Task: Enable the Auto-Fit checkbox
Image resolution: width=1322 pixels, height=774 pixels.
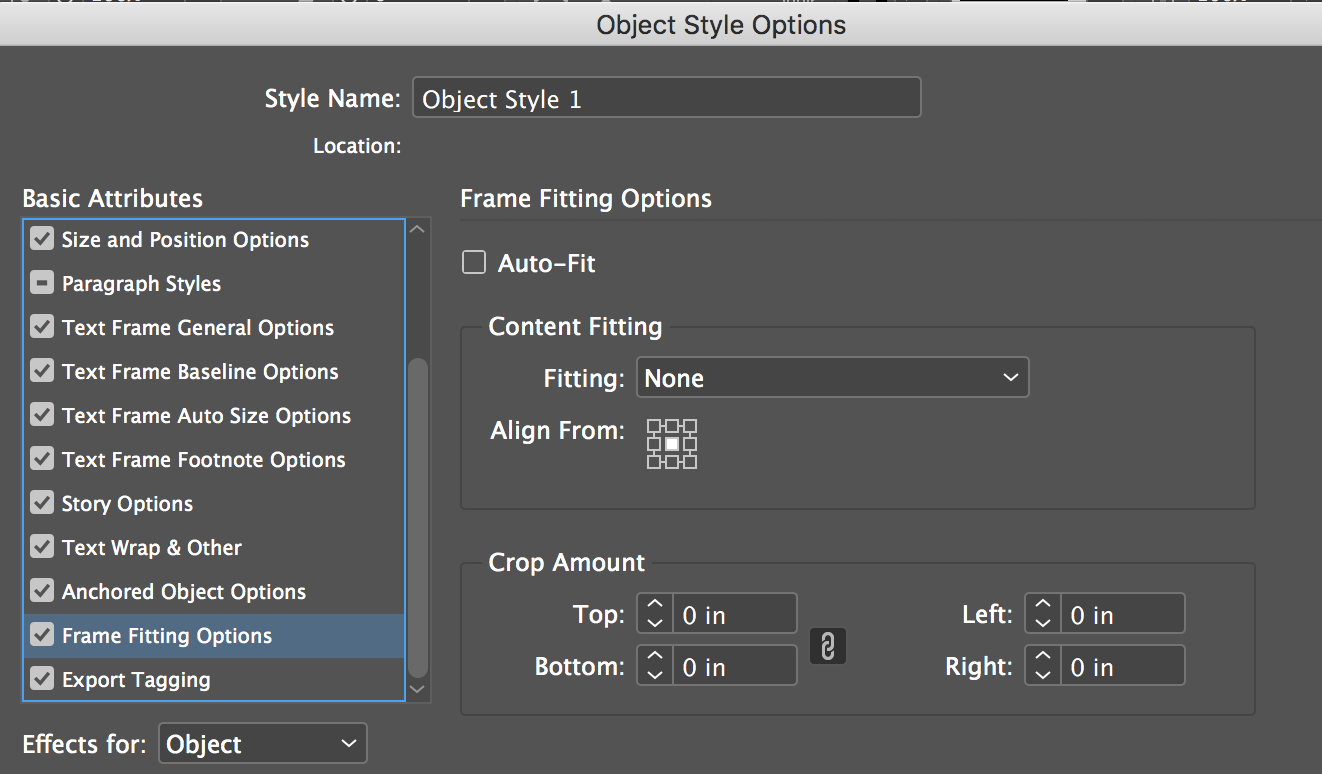Action: pyautogui.click(x=474, y=264)
